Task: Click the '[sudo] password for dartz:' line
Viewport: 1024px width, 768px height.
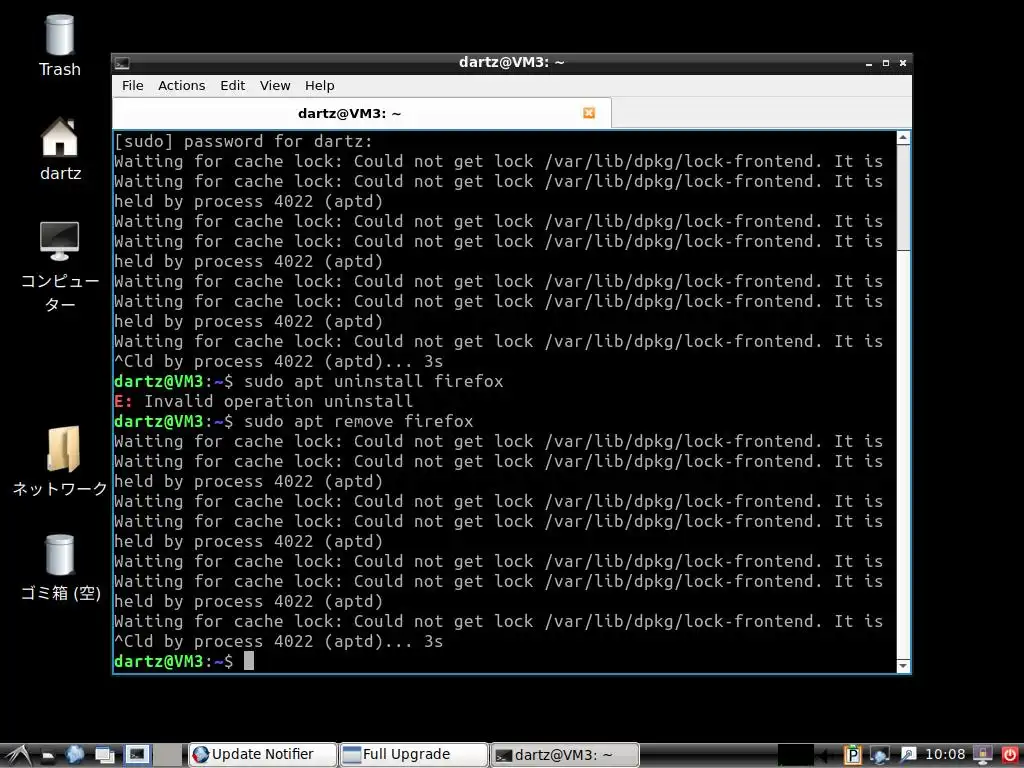Action: click(x=243, y=141)
